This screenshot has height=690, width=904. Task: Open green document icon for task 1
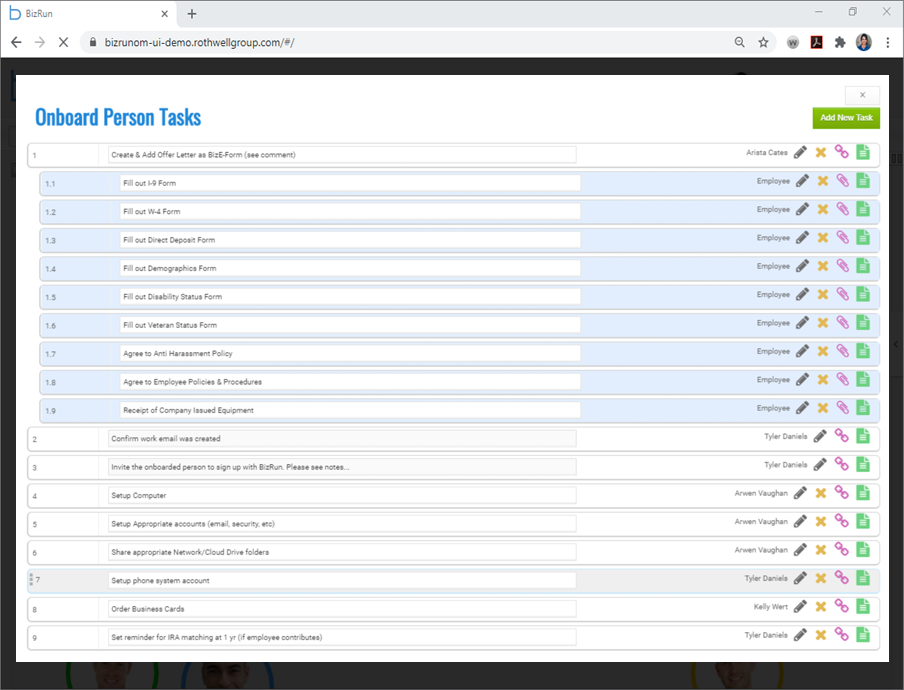pos(863,153)
